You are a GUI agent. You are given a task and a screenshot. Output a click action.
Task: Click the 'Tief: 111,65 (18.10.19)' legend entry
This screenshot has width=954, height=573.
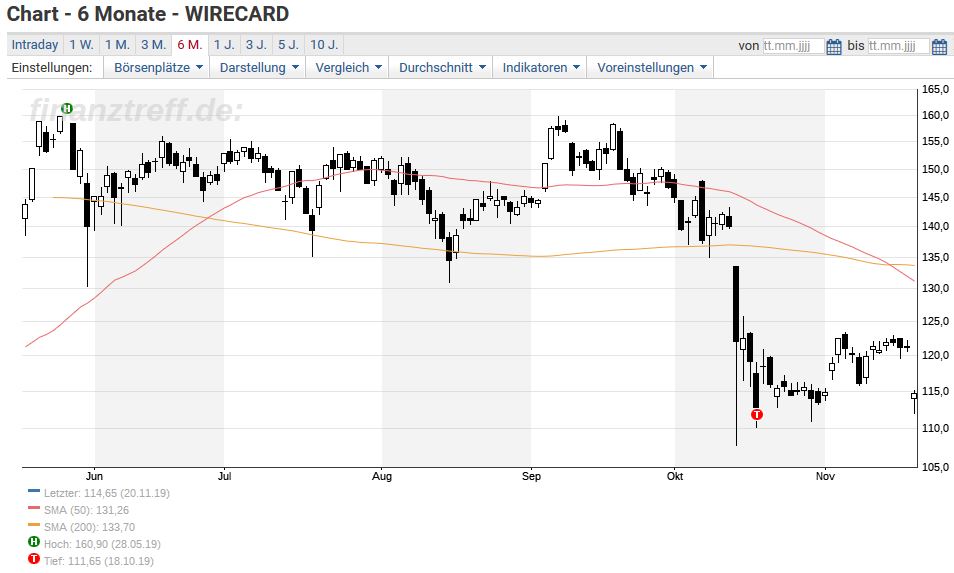click(x=99, y=561)
